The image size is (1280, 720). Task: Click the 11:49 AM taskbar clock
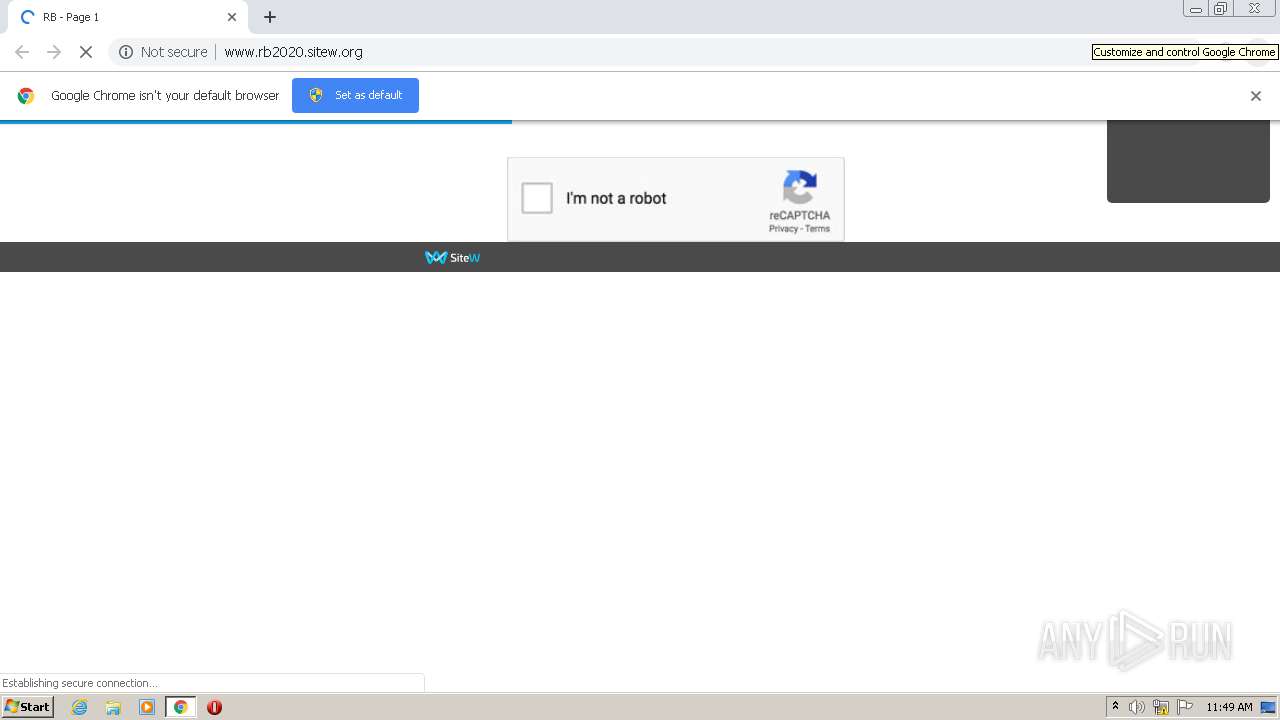pyautogui.click(x=1229, y=707)
